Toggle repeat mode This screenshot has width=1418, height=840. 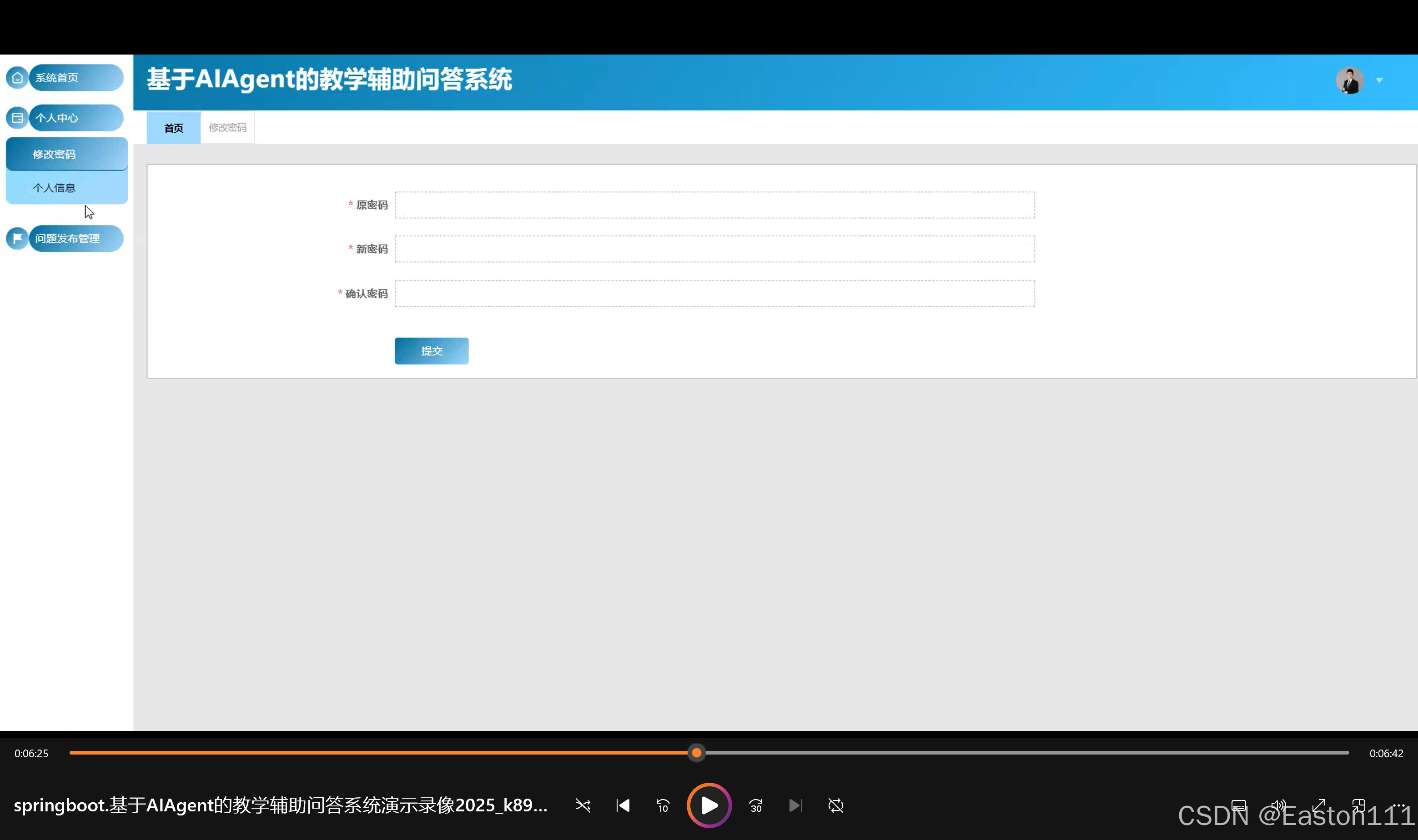[x=836, y=805]
